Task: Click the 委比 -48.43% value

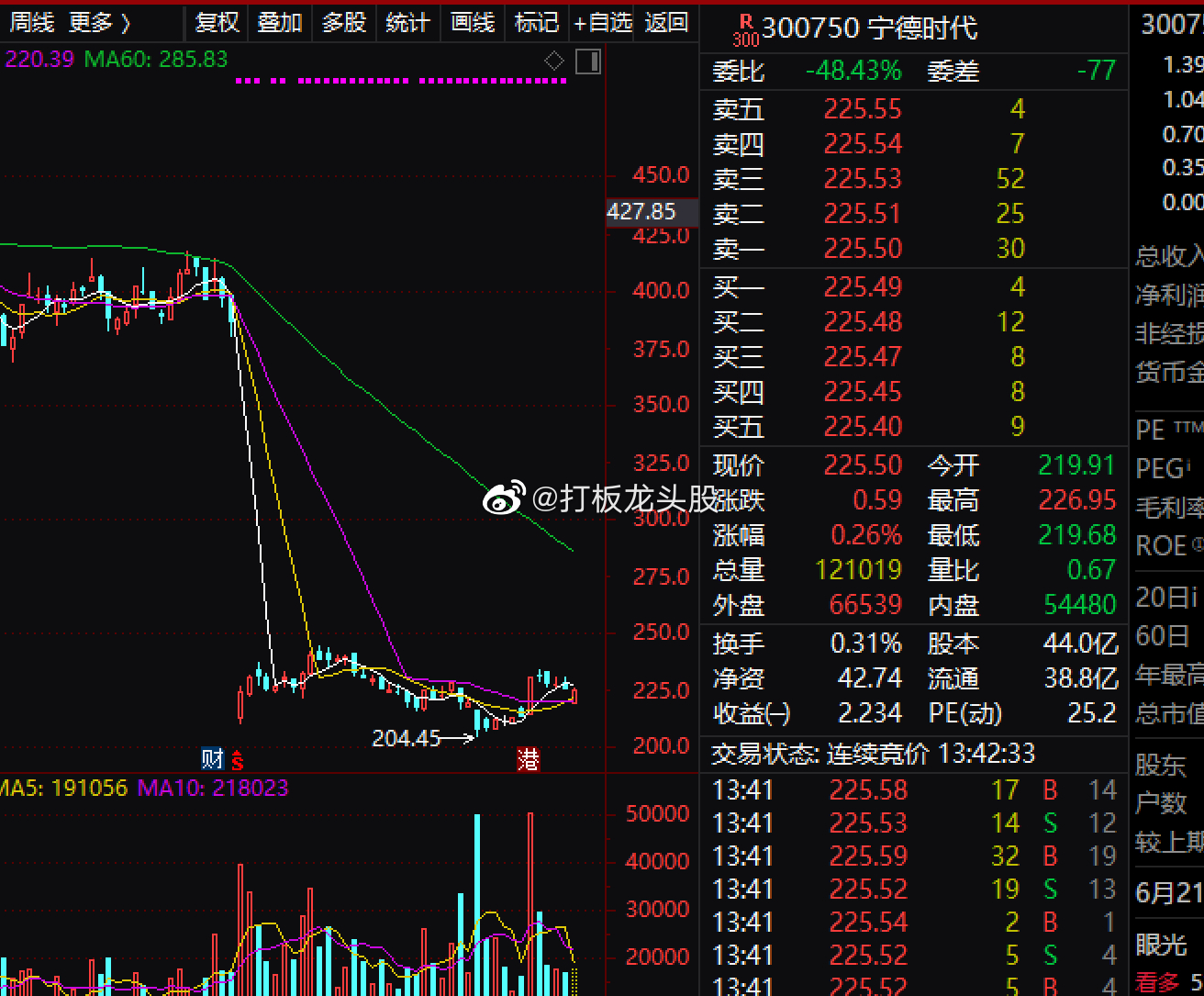Action: (x=853, y=71)
